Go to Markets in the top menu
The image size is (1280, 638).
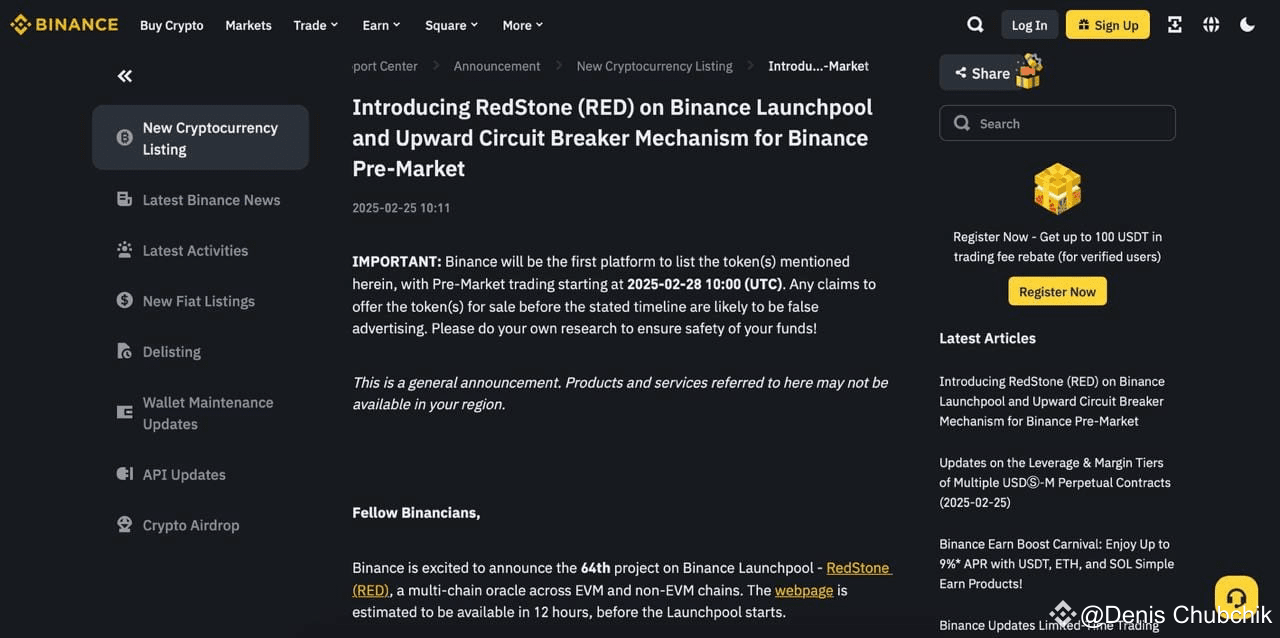(x=248, y=25)
